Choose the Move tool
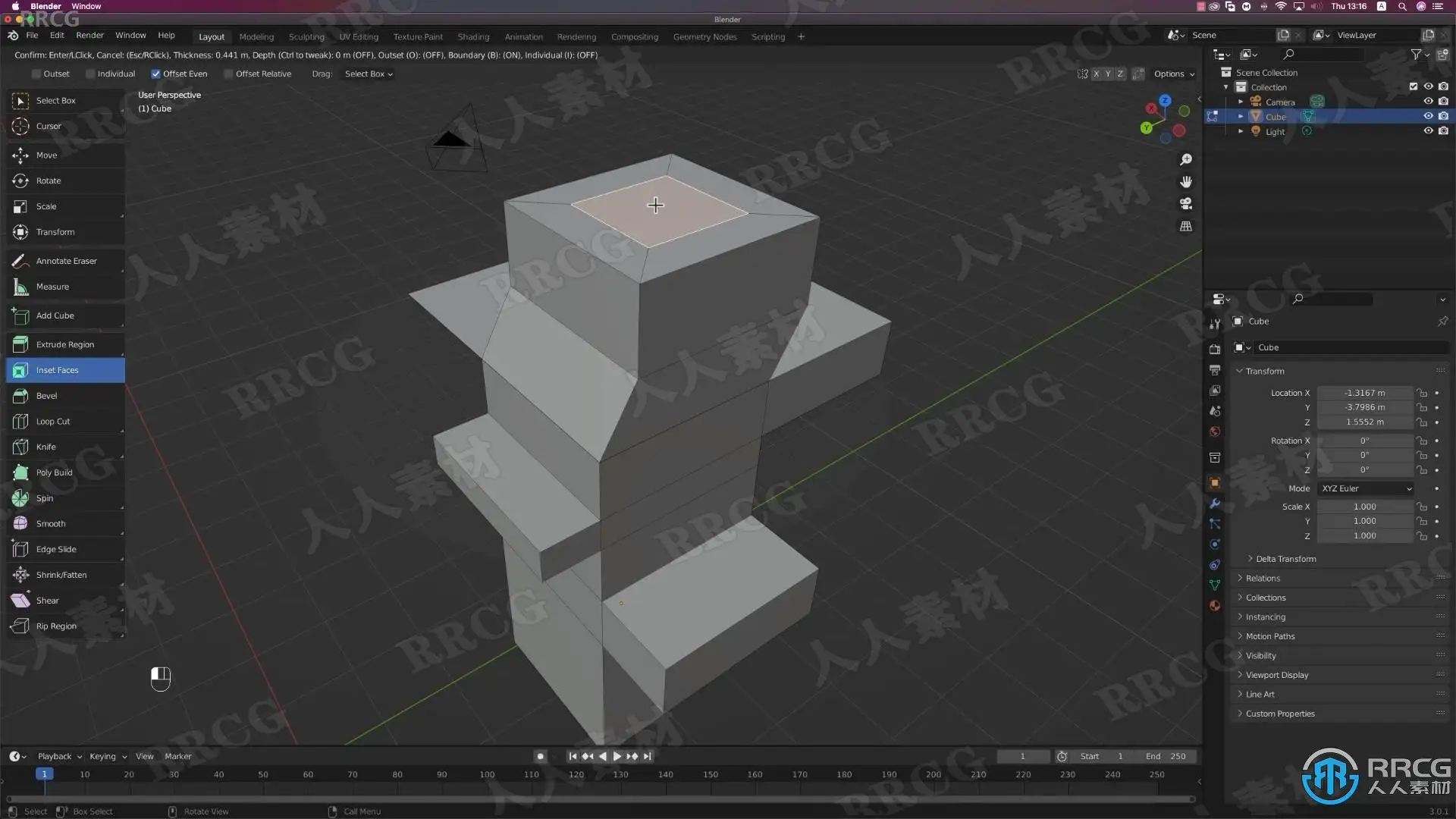The height and width of the screenshot is (819, 1456). tap(65, 155)
